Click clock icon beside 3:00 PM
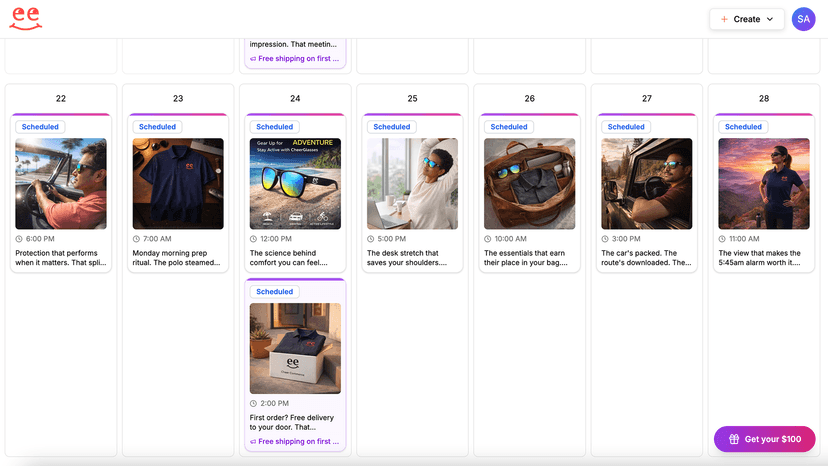 (x=605, y=239)
